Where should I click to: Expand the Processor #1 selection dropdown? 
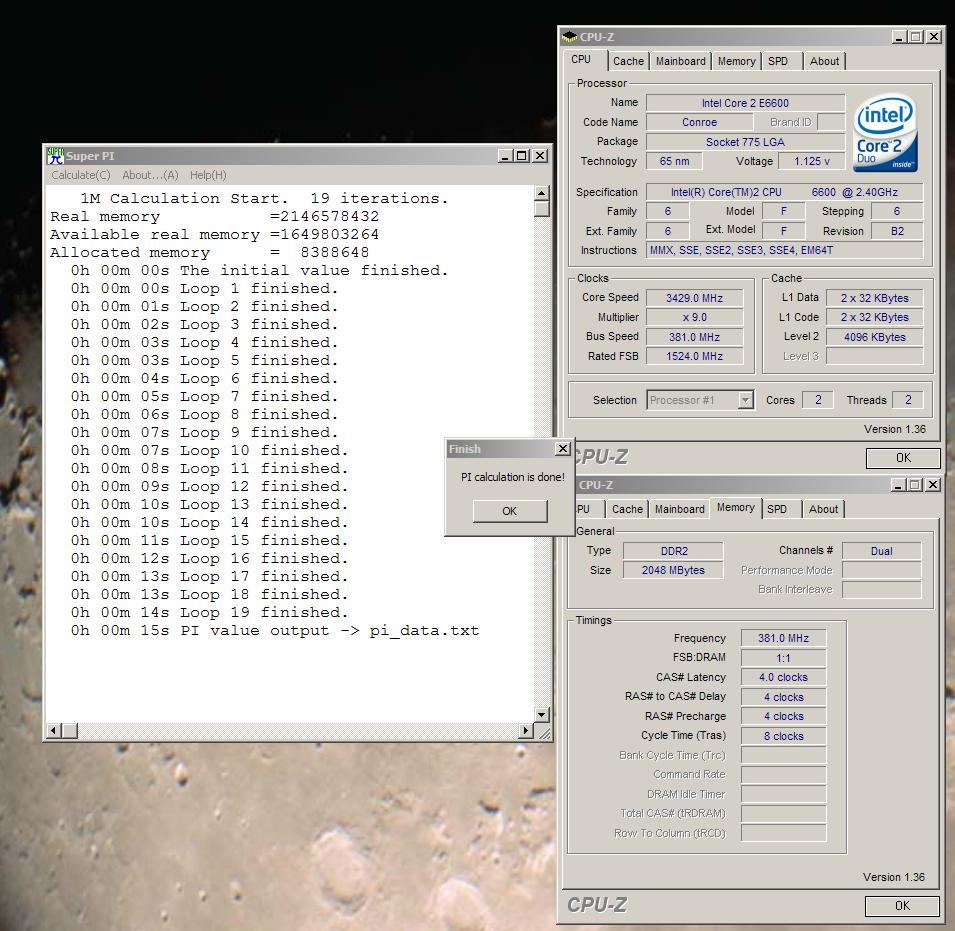click(x=745, y=400)
